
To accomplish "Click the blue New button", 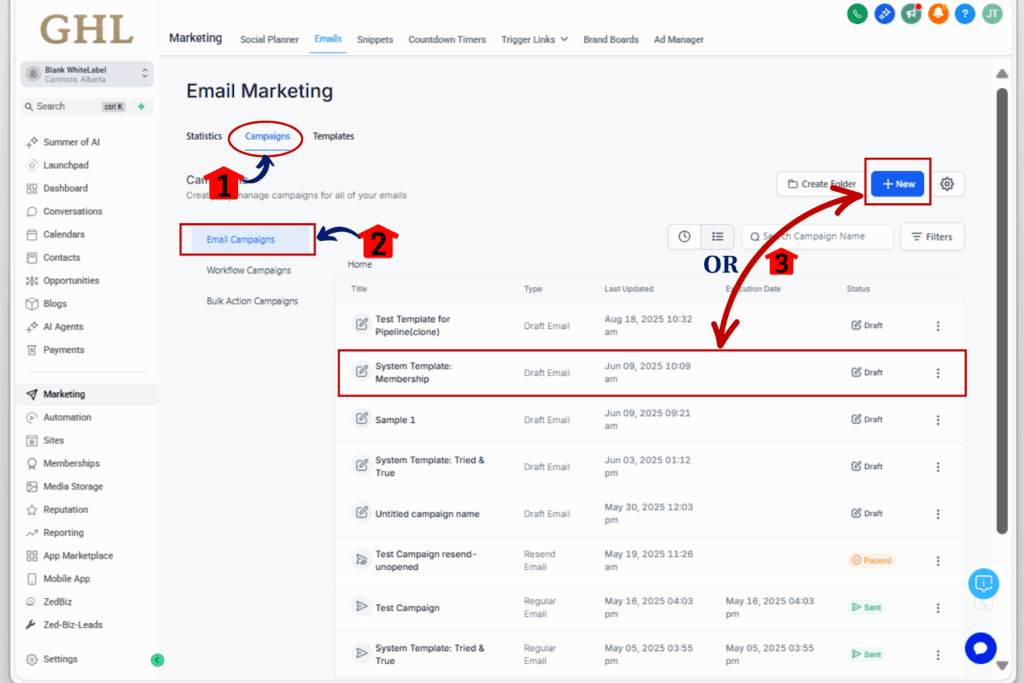I will pyautogui.click(x=897, y=184).
